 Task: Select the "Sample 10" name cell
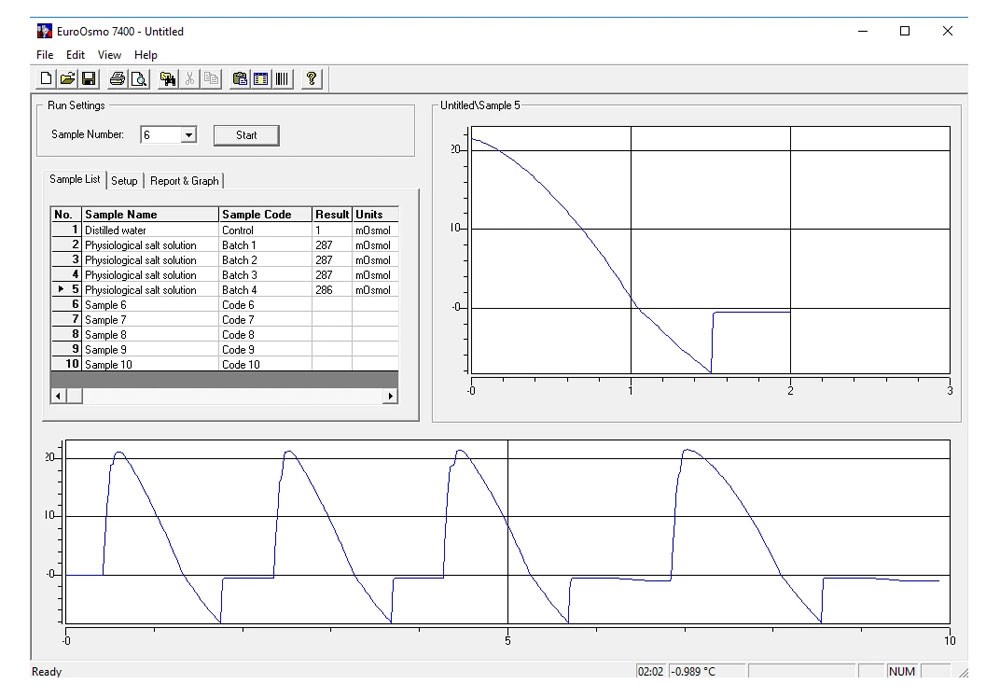pos(151,364)
